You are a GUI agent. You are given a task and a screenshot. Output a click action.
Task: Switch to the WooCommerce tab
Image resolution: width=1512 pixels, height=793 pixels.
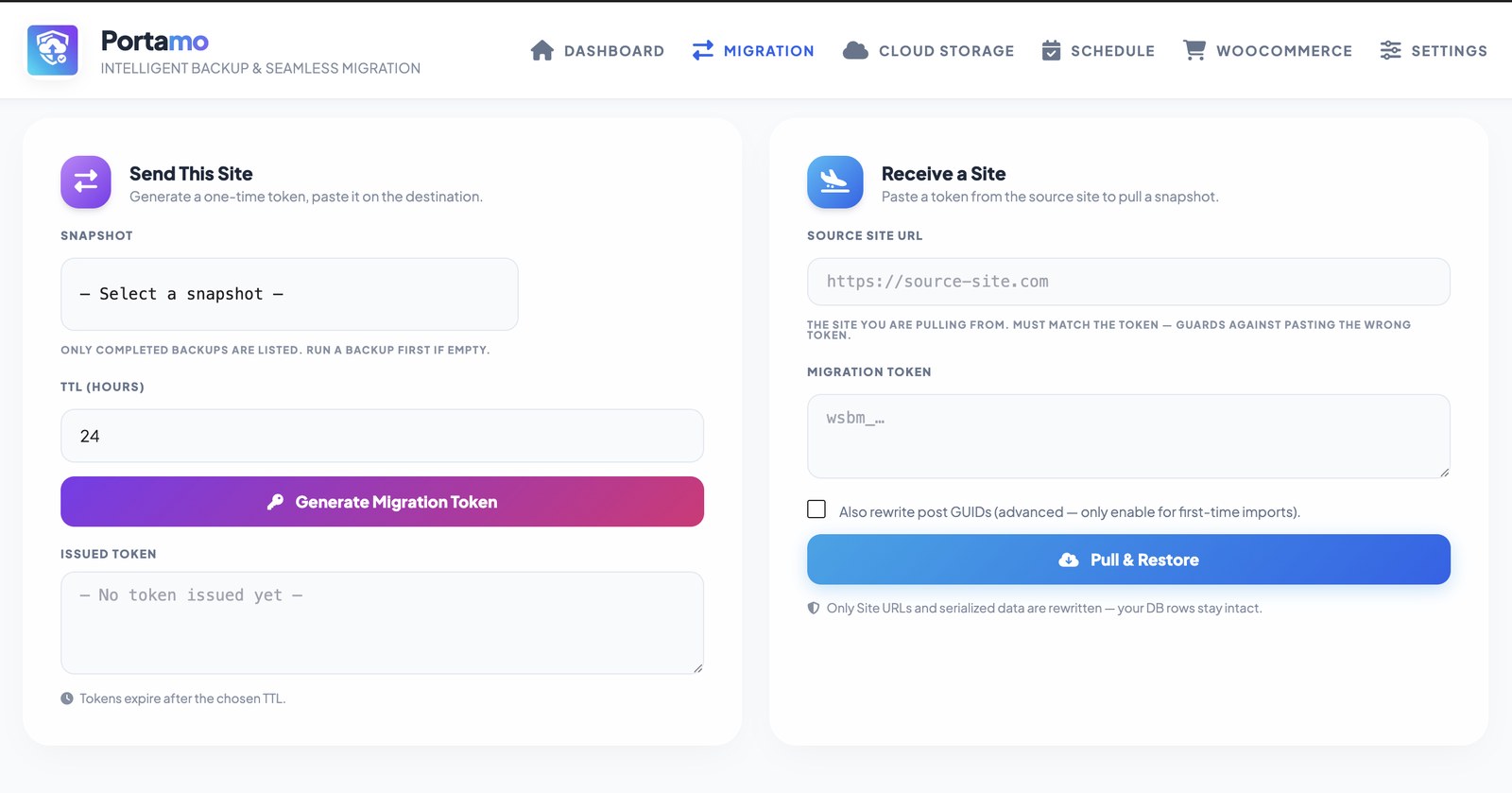[1267, 50]
